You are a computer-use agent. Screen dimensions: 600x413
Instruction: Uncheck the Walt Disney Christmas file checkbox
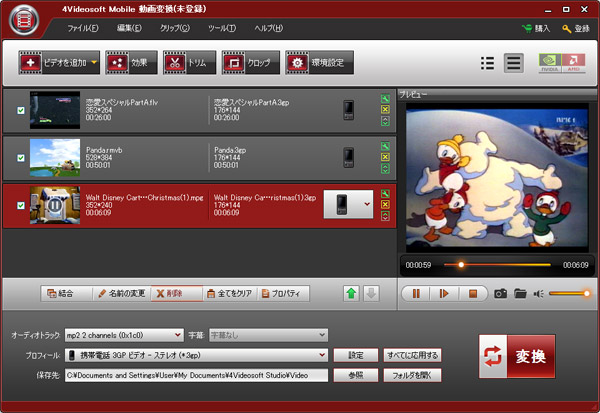tap(21, 206)
